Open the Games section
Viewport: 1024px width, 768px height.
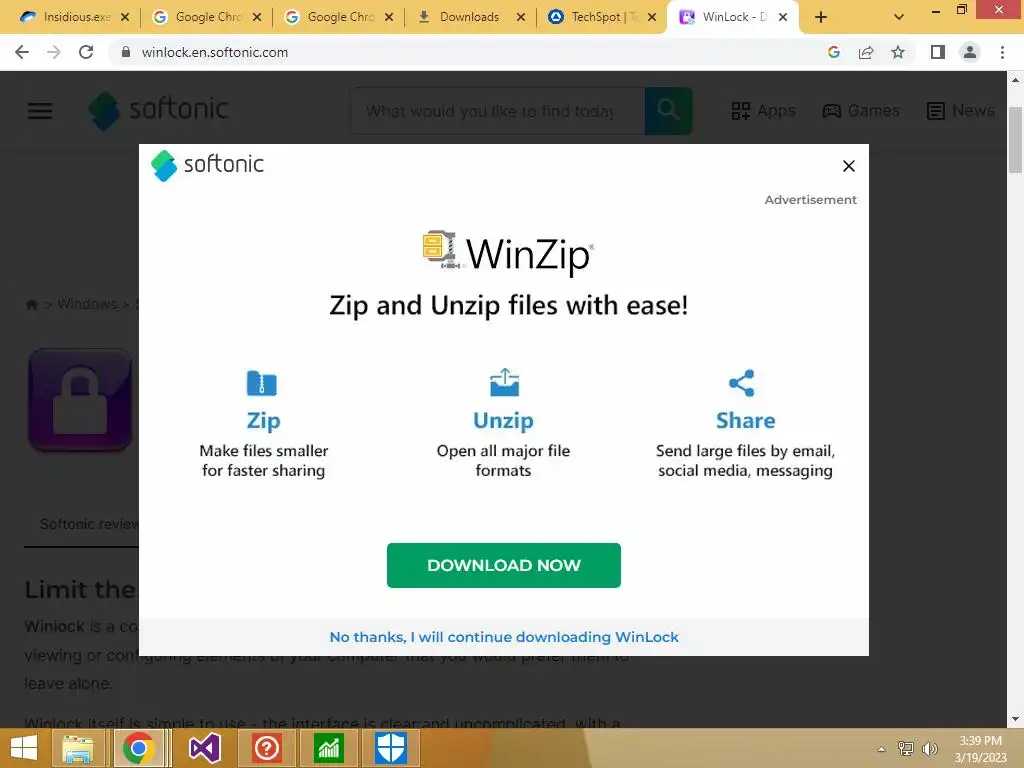coord(861,110)
